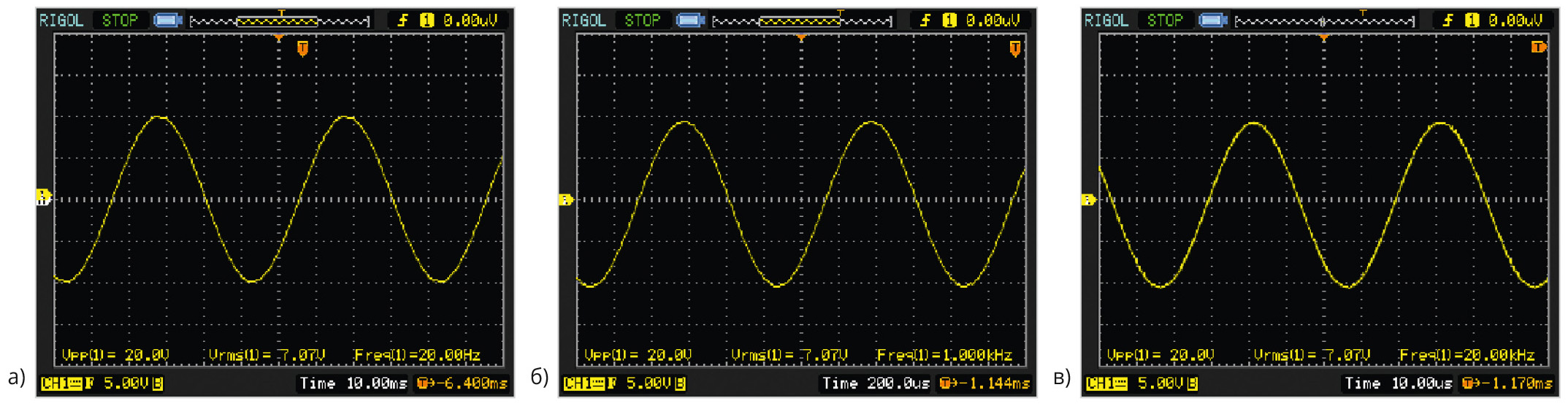Click the battery icon in panel в
Image resolution: width=1568 pixels, height=409 pixels.
pos(1213,20)
